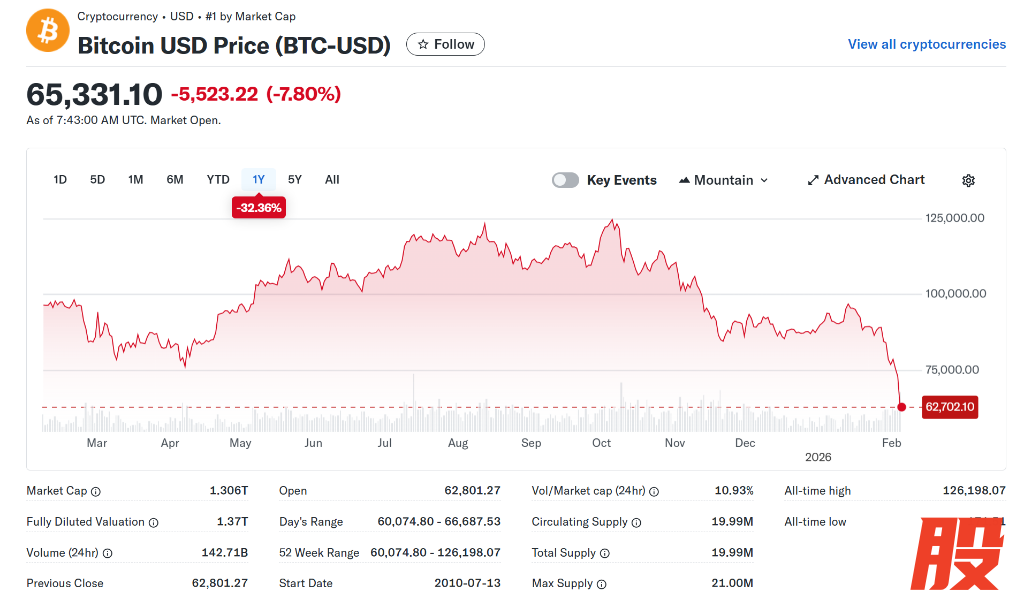Switch to the 5Y time range
The height and width of the screenshot is (609, 1024).
[295, 180]
